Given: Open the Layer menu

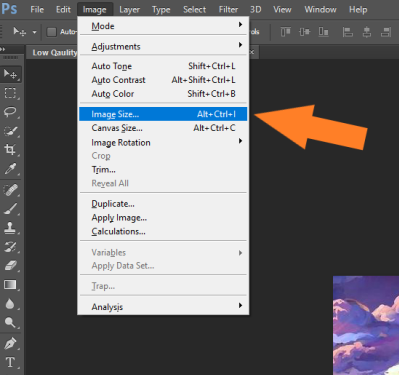Looking at the screenshot, I should pos(130,10).
